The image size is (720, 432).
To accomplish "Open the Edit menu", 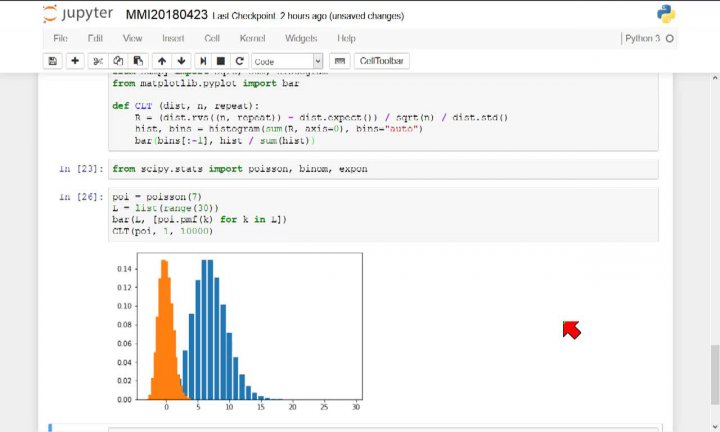I will pyautogui.click(x=95, y=38).
